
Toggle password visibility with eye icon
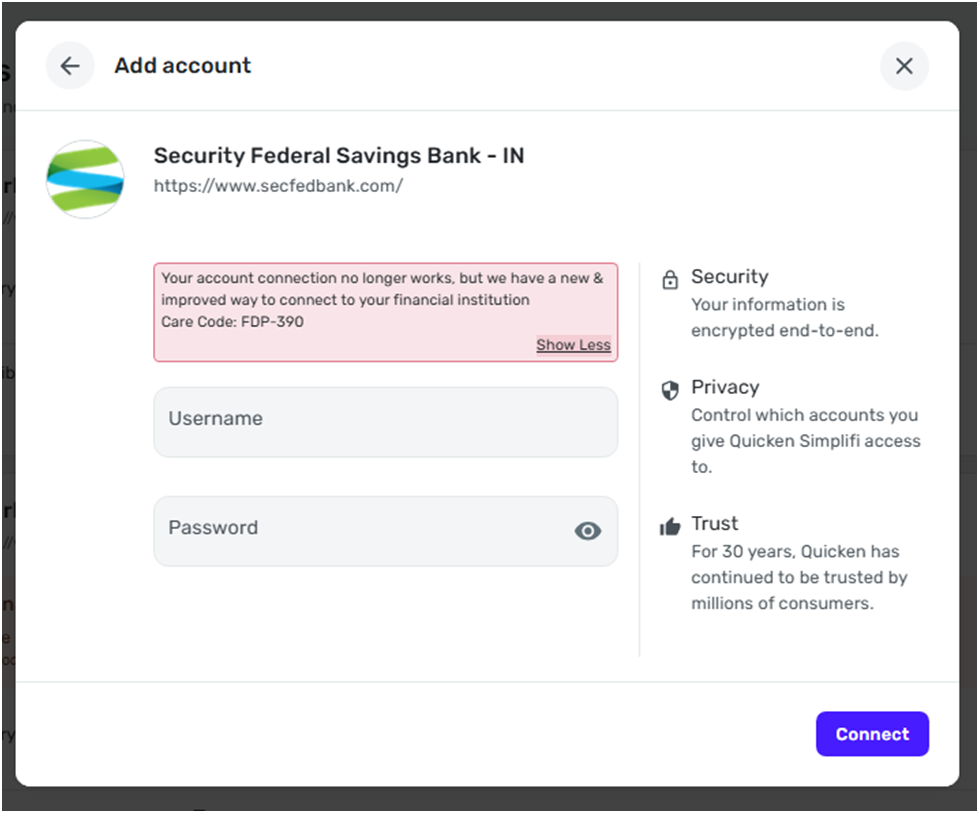click(x=588, y=531)
